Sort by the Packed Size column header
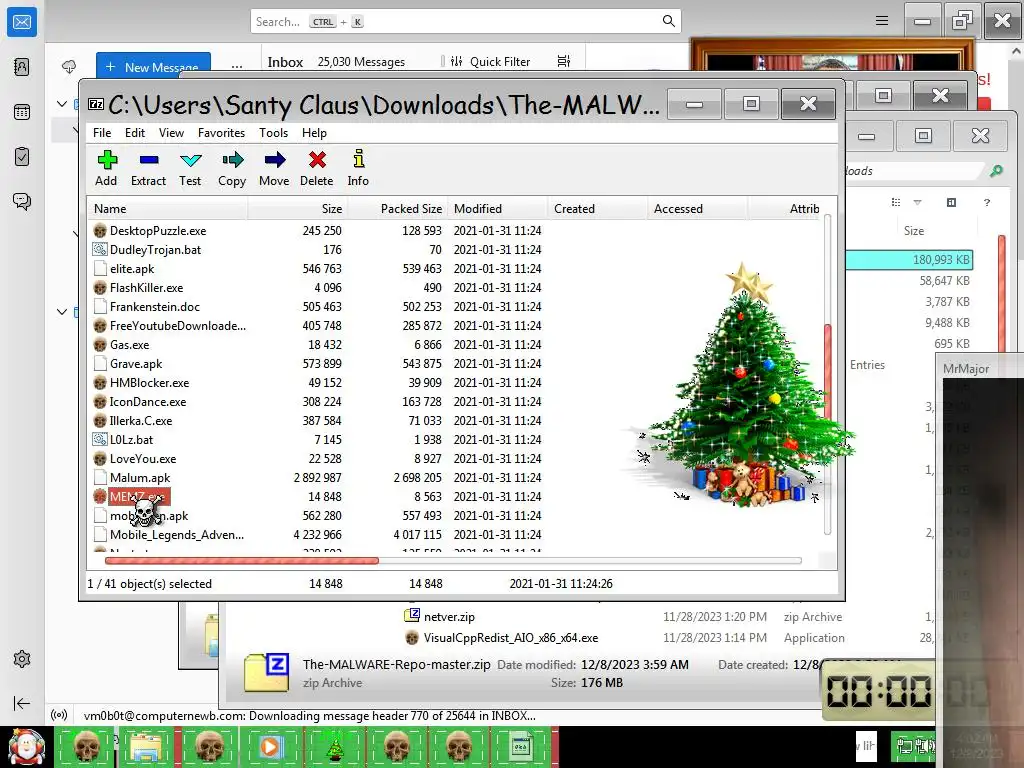 tap(397, 209)
